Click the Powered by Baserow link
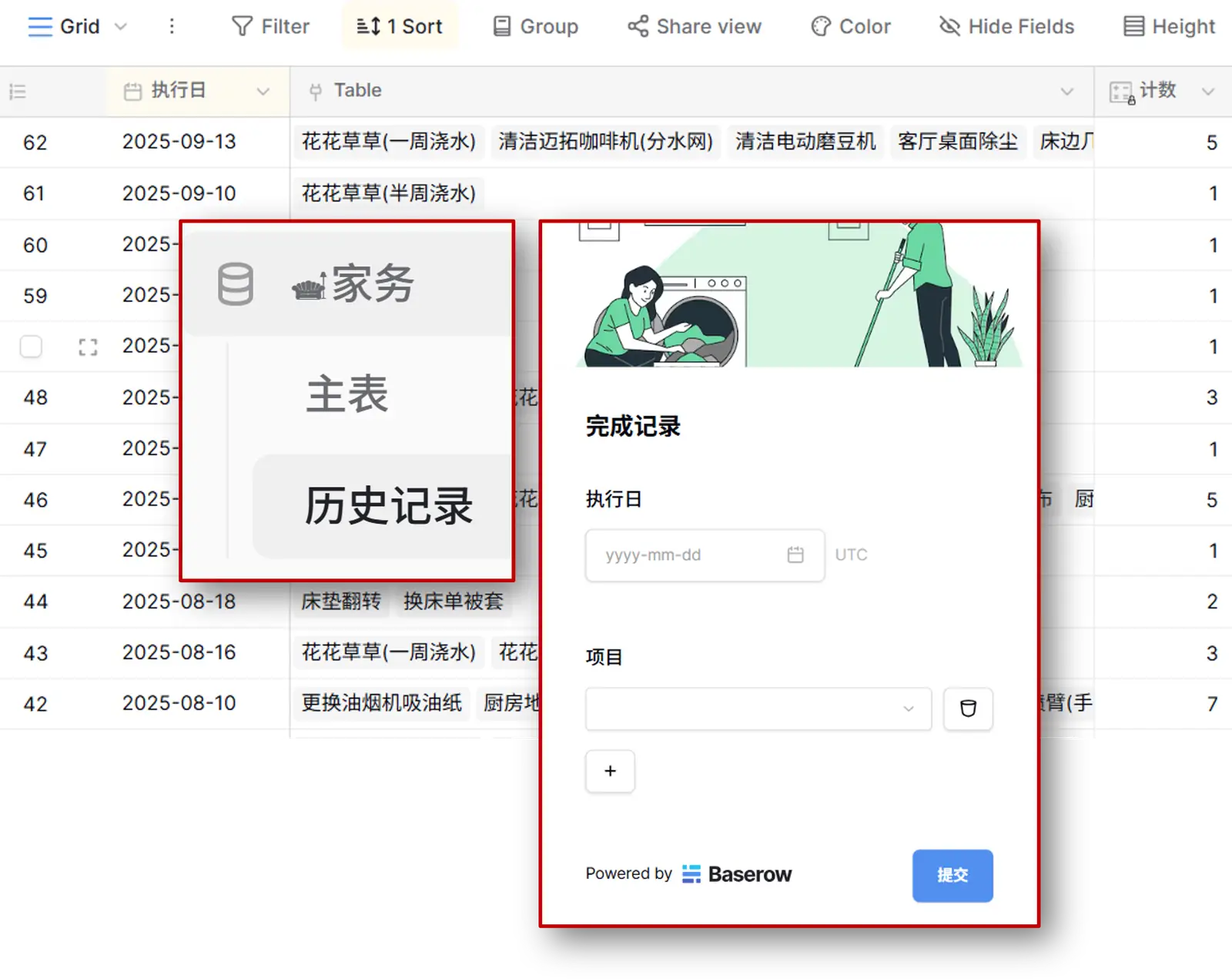 click(x=688, y=873)
